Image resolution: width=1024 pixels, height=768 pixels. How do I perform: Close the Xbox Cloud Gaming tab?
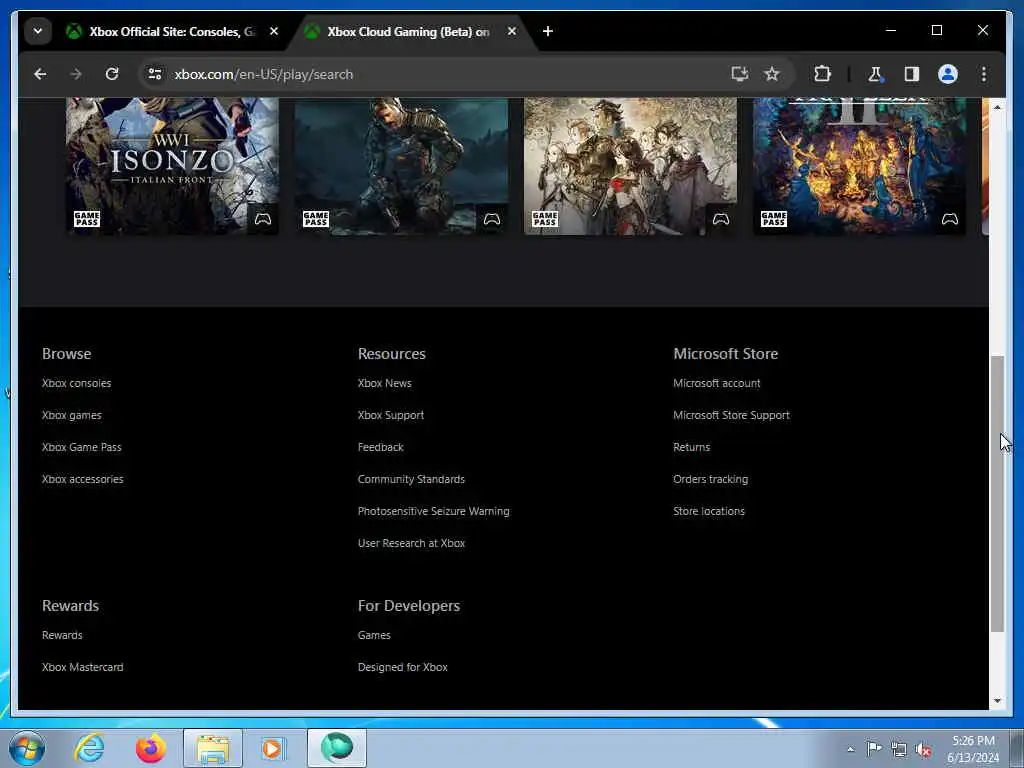512,31
